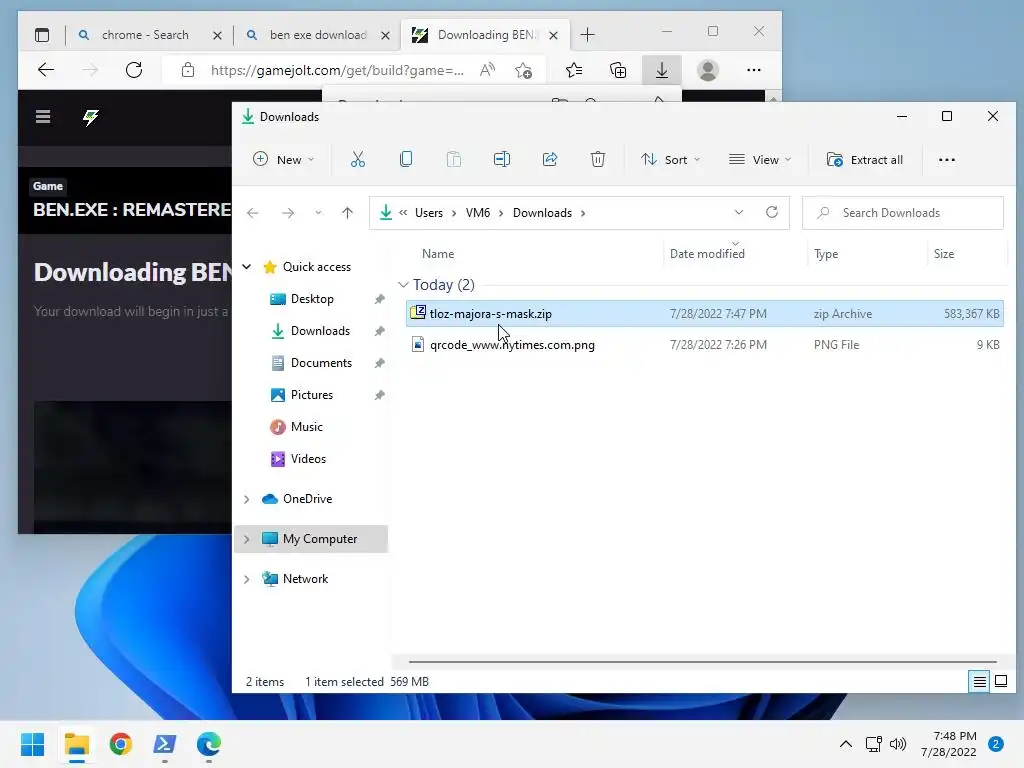
Task: Open the See more ellipsis menu in Explorer
Action: tap(946, 160)
